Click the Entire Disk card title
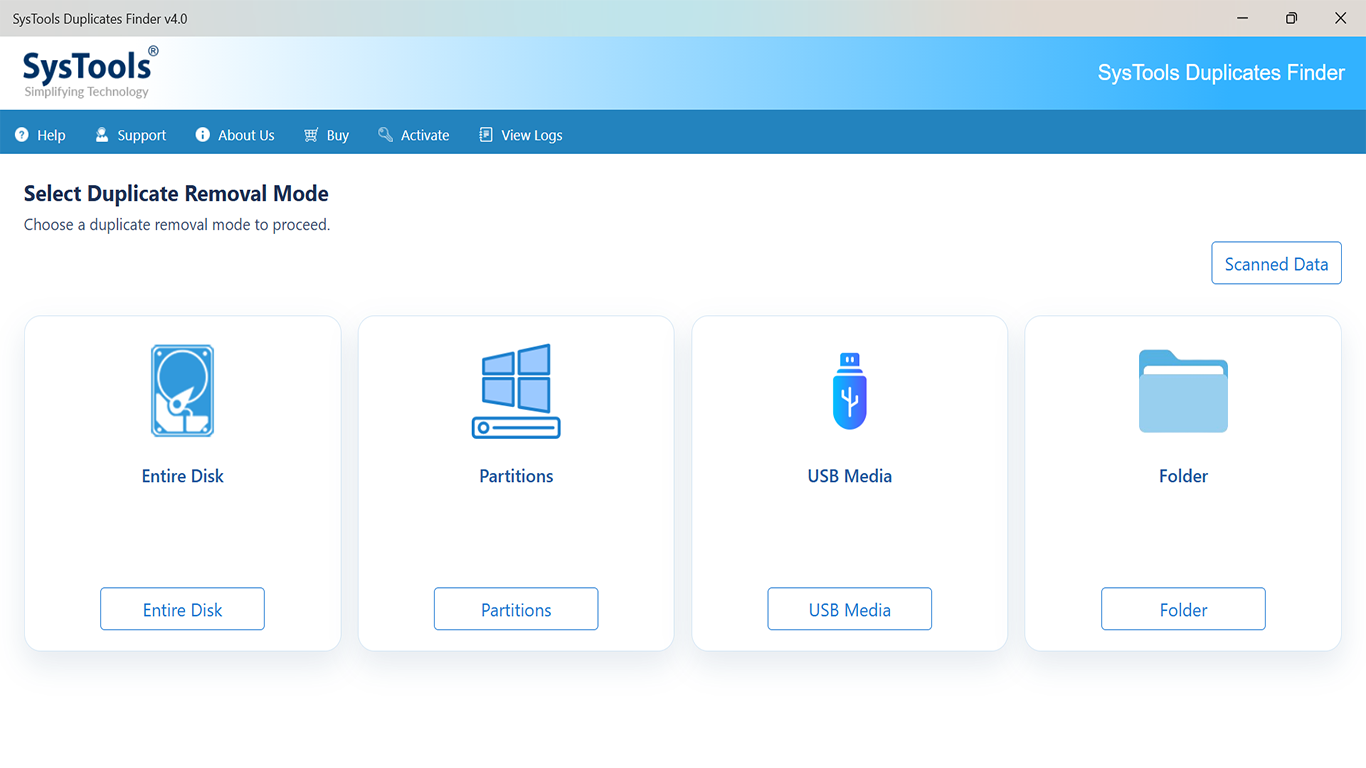Screen dimensions: 1366x768 (x=182, y=476)
